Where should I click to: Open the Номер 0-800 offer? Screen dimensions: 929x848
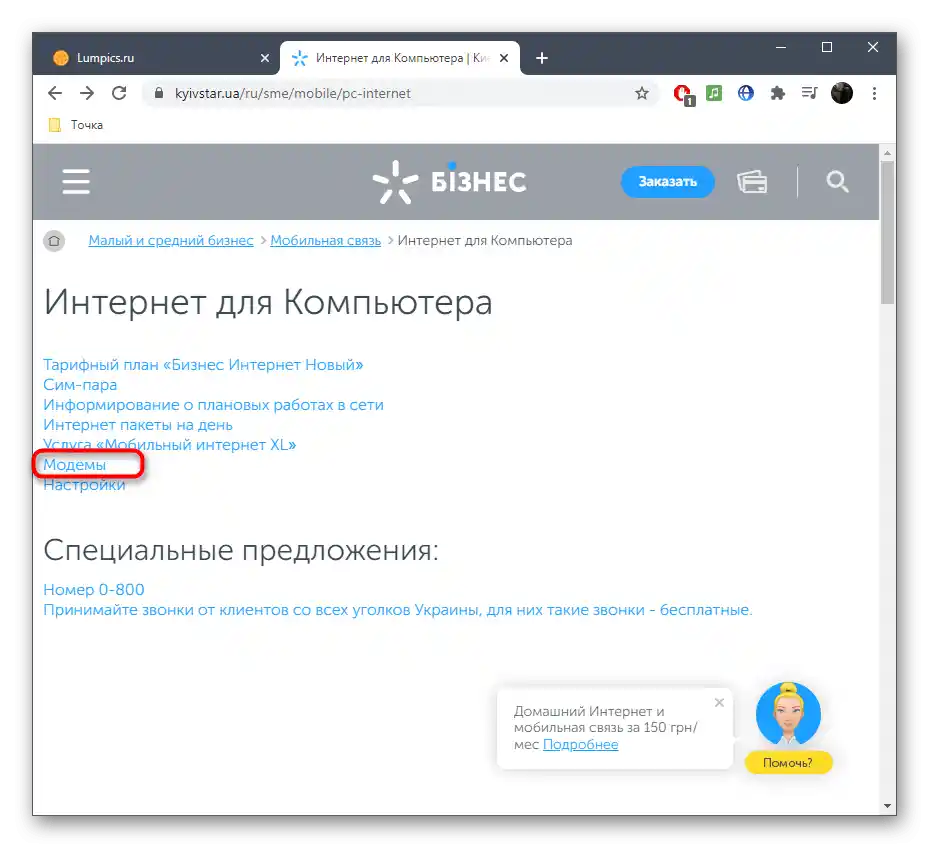[94, 590]
